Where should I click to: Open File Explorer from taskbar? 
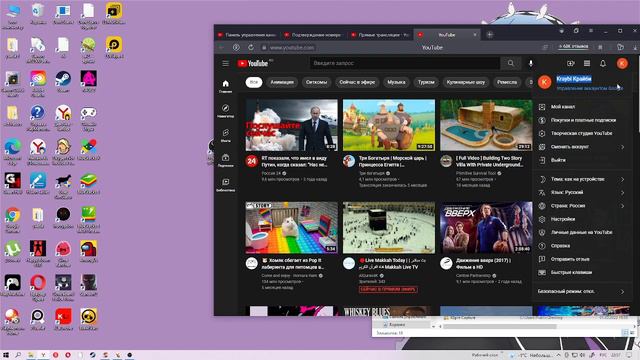pos(31,355)
